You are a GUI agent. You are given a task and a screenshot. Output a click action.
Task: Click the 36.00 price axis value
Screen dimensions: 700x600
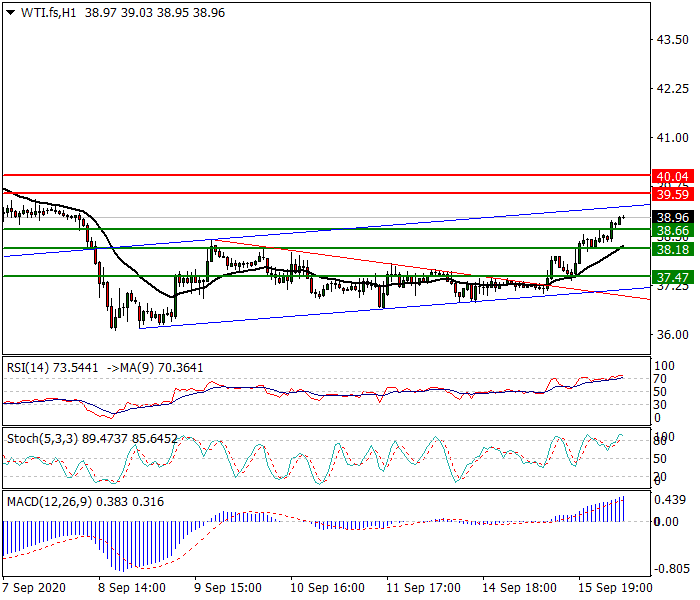[672, 335]
